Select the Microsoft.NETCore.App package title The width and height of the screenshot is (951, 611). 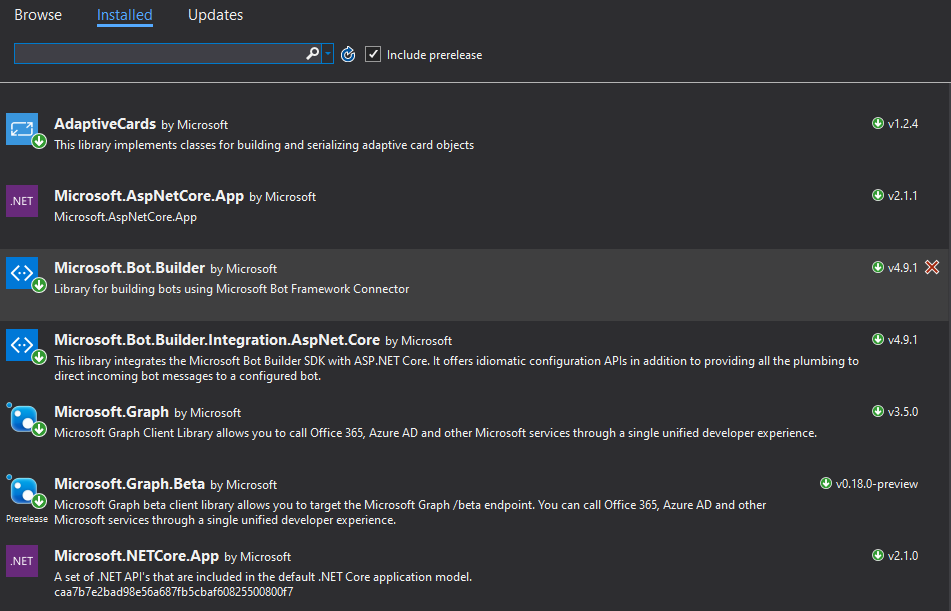[x=136, y=556]
